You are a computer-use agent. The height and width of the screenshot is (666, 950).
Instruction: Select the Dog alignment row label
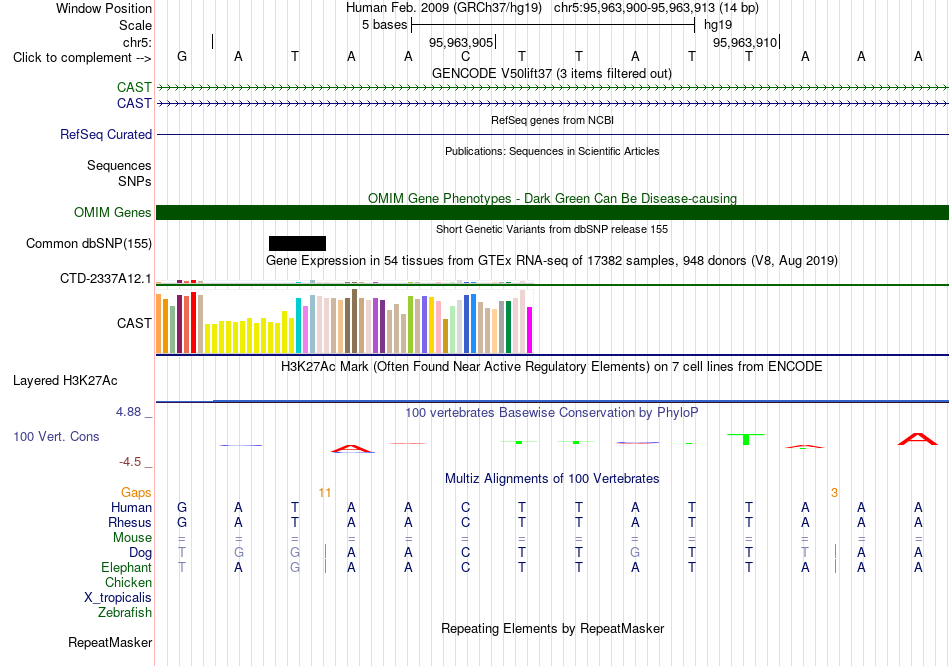coord(140,553)
